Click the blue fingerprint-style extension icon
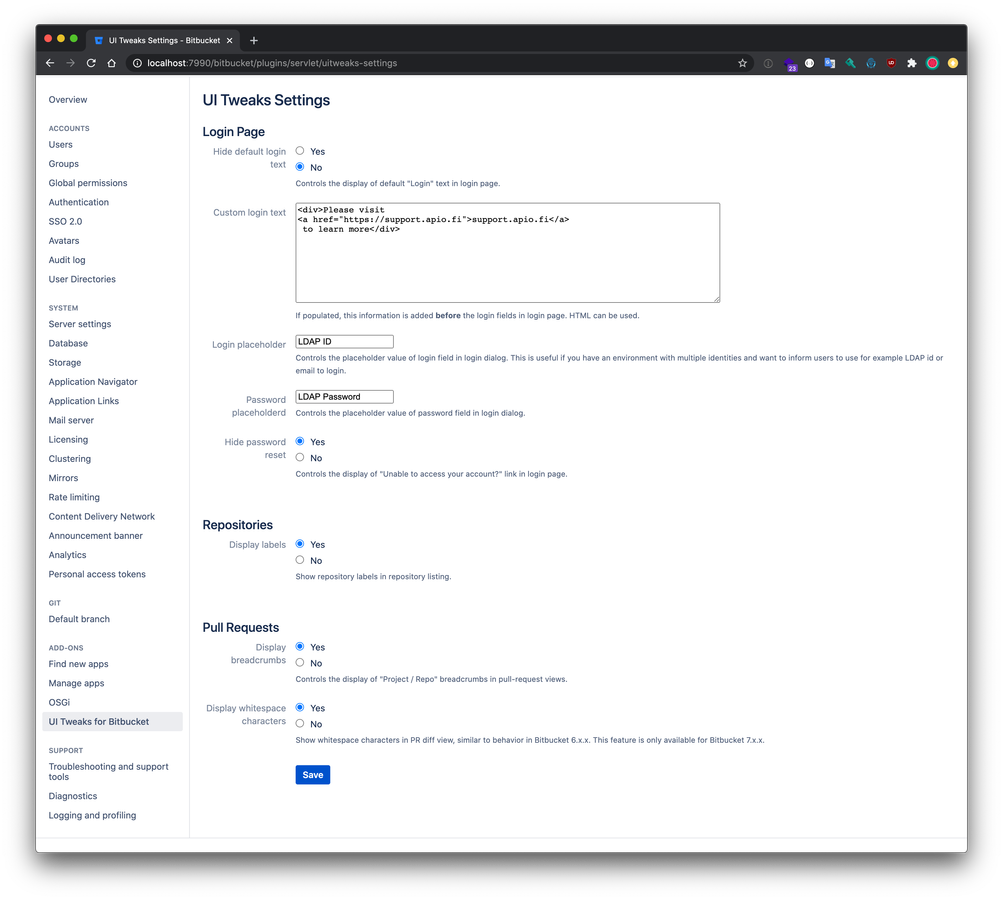Image resolution: width=1003 pixels, height=900 pixels. click(871, 63)
